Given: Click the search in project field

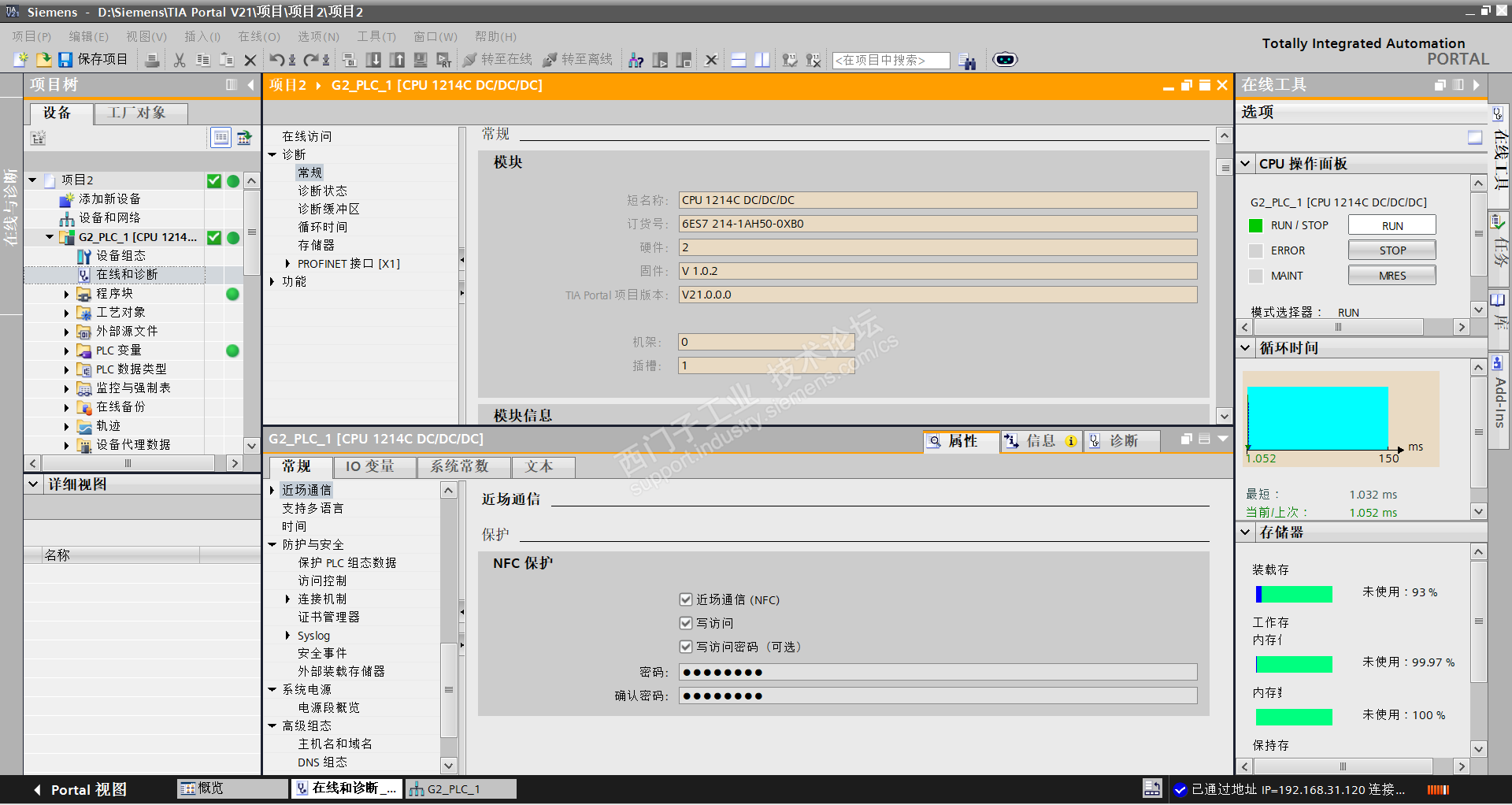Looking at the screenshot, I should pos(891,61).
